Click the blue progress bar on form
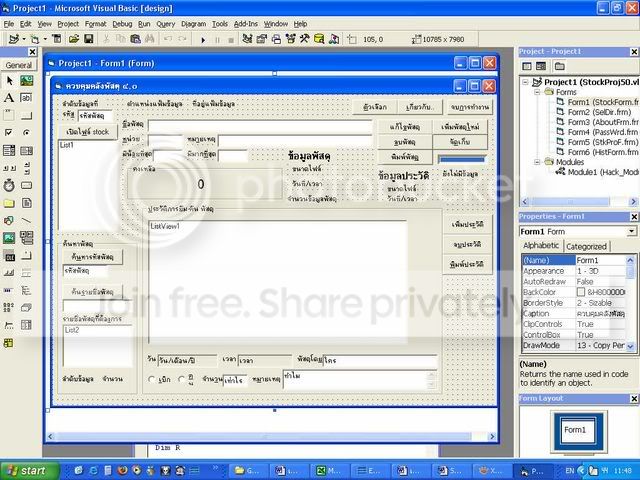Viewport: 640px width, 480px height. [x=461, y=159]
